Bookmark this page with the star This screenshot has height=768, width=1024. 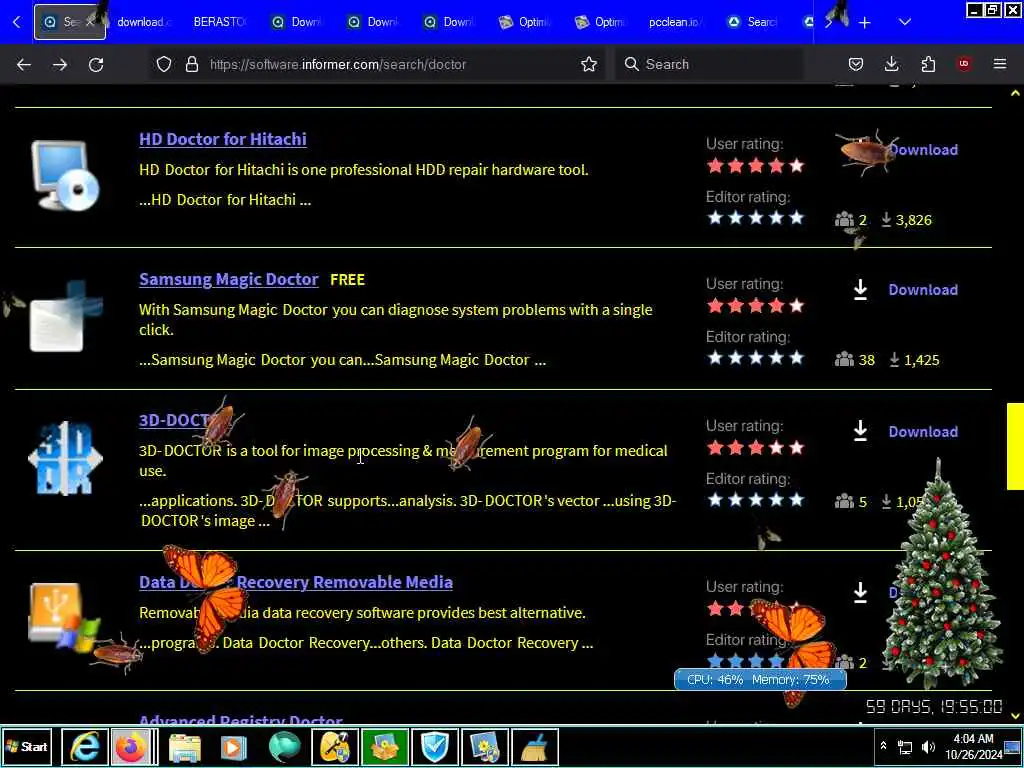tap(588, 64)
